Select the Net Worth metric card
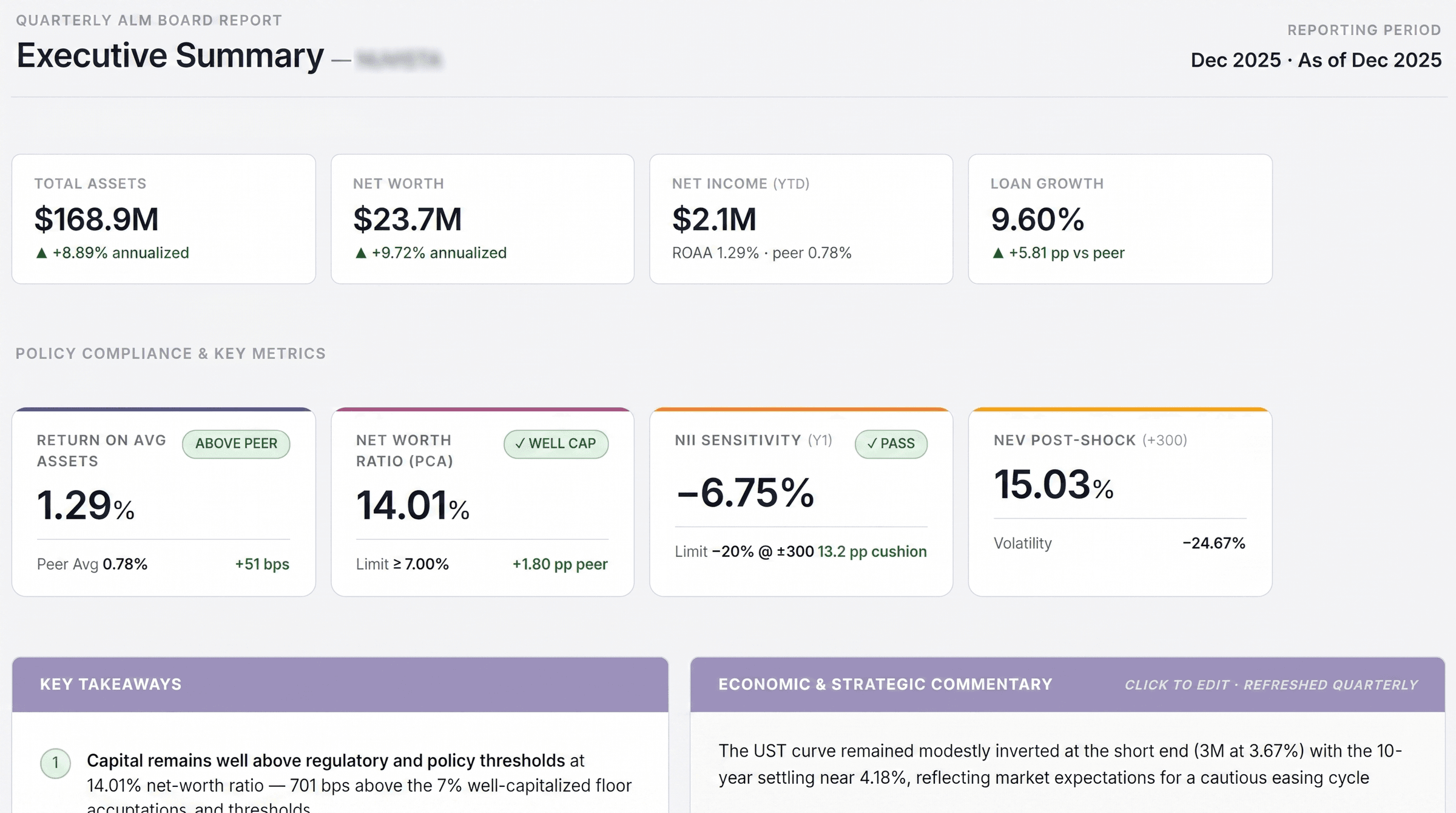Viewport: 1456px width, 813px height. 482,220
